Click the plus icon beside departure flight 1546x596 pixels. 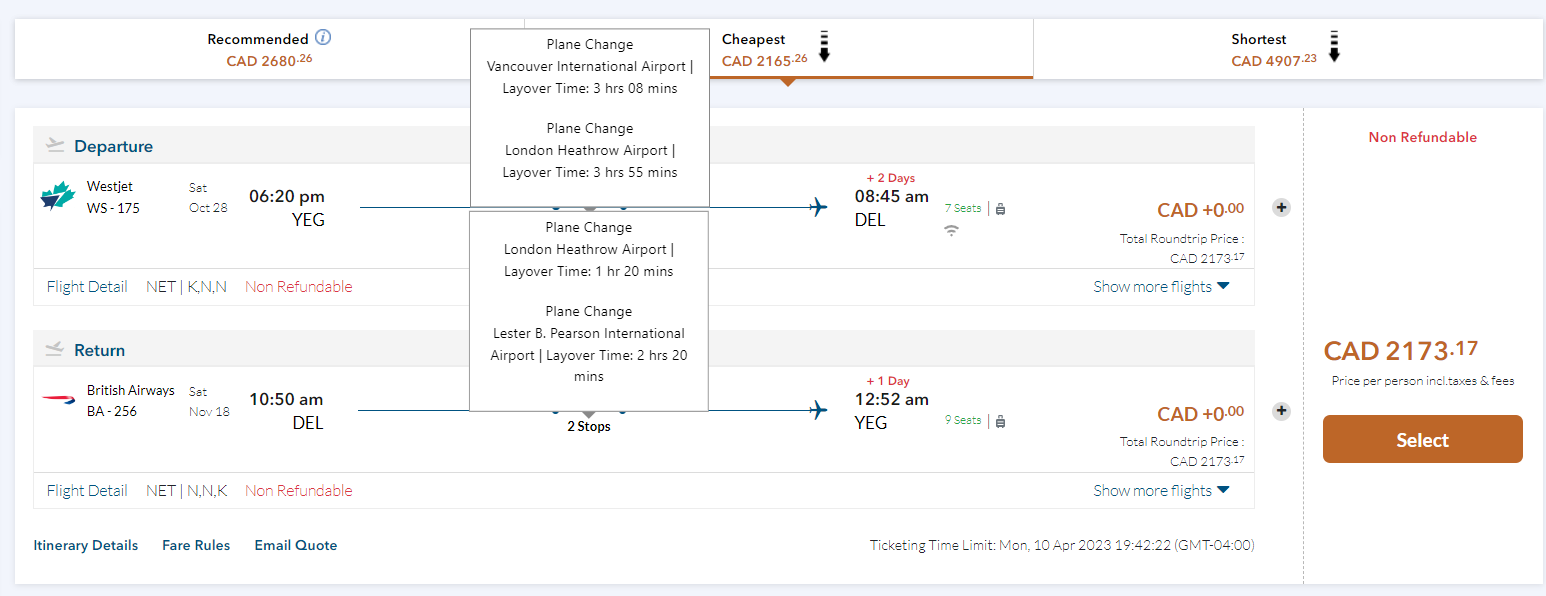(x=1281, y=208)
